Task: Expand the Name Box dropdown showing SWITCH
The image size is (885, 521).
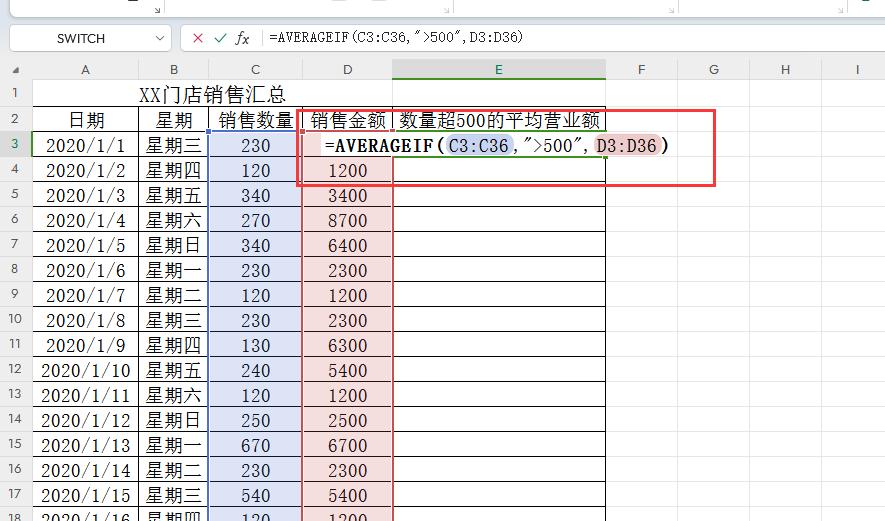Action: point(160,38)
